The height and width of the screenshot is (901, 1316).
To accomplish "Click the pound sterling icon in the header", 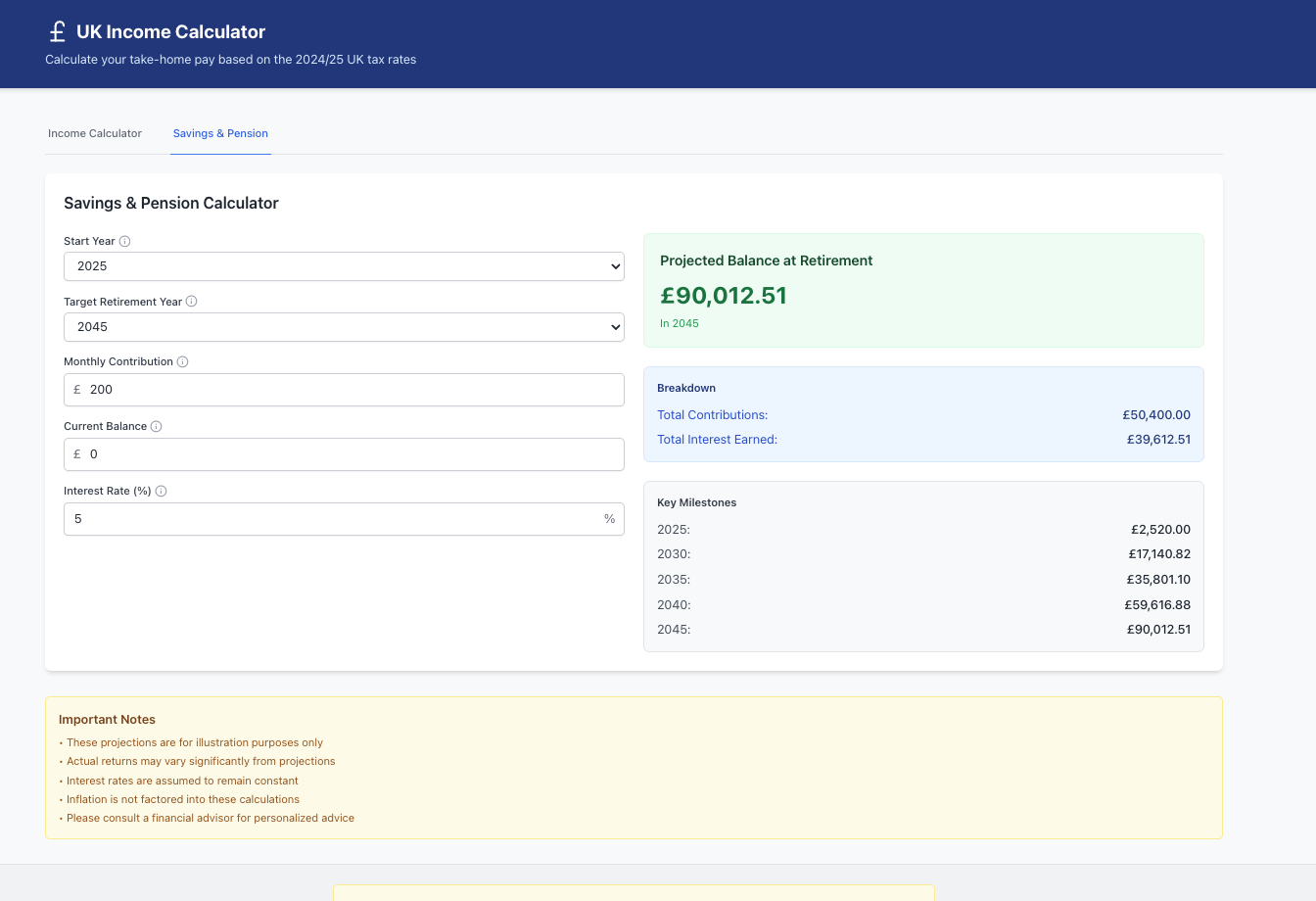I will tap(56, 30).
